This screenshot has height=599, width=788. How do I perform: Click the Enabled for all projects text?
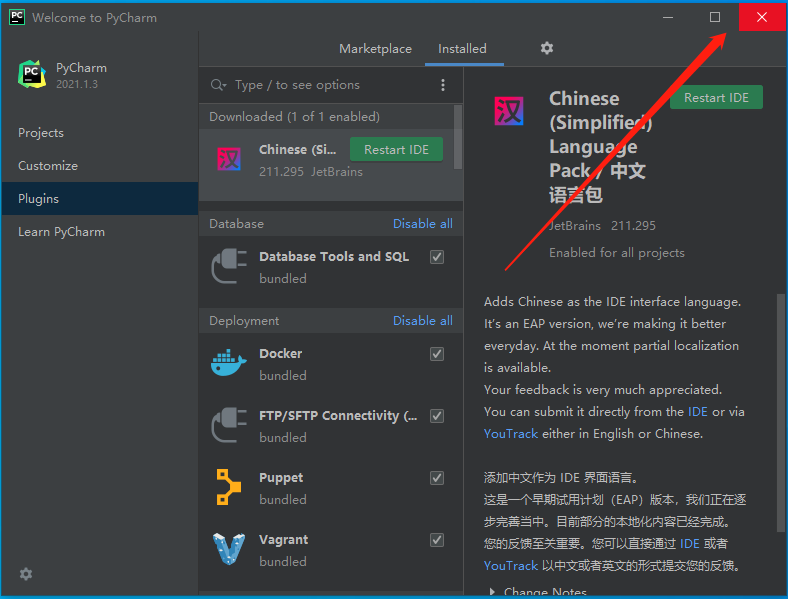coord(617,253)
